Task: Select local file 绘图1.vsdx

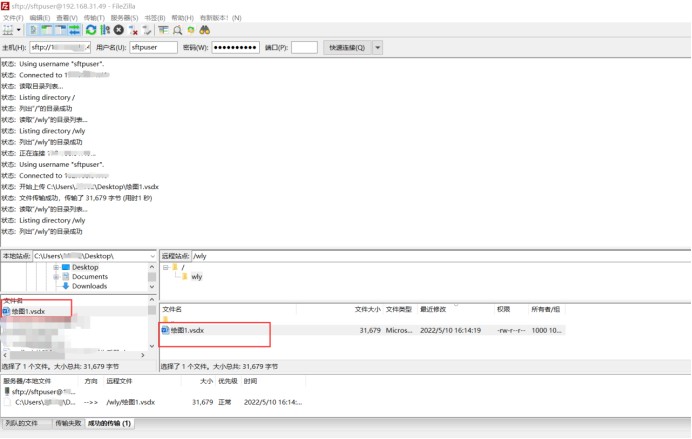Action: [28, 311]
